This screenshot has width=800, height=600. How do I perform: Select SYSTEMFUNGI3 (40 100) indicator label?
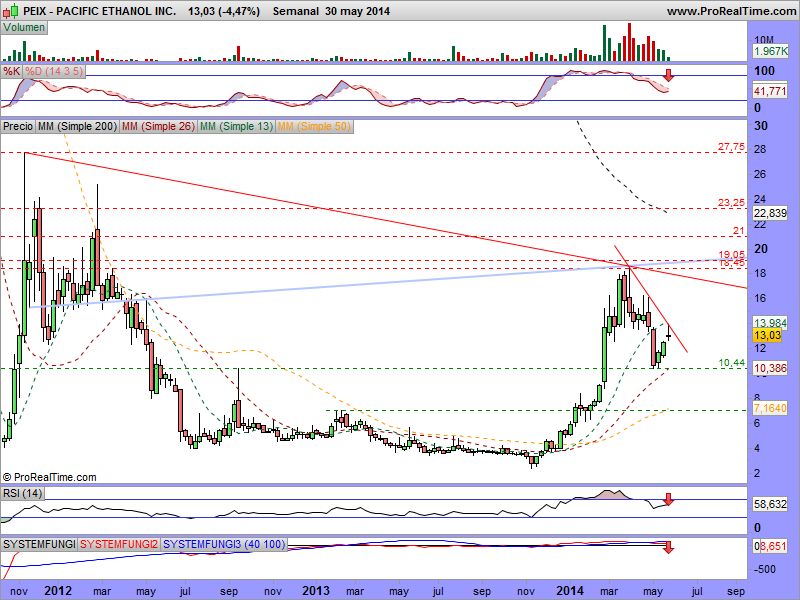[x=224, y=544]
